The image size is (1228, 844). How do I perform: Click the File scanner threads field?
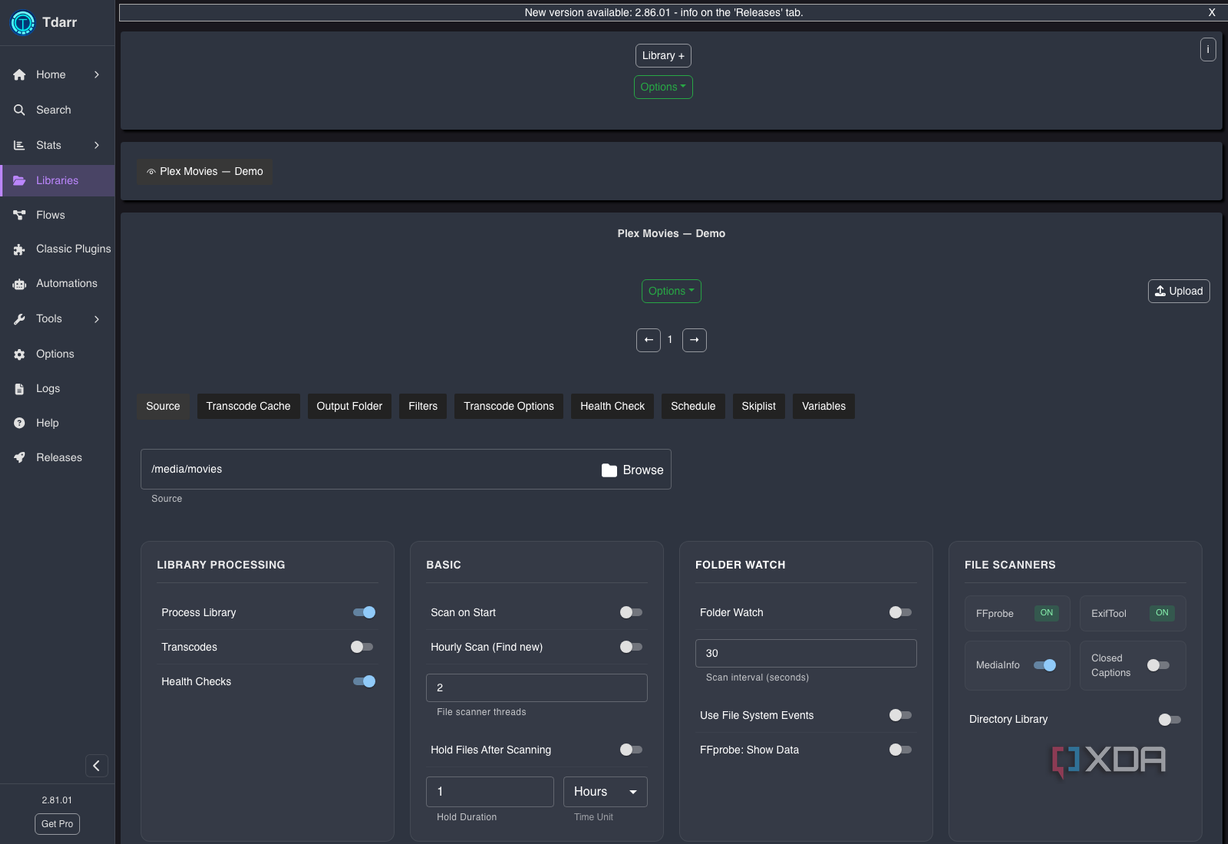pyautogui.click(x=537, y=688)
